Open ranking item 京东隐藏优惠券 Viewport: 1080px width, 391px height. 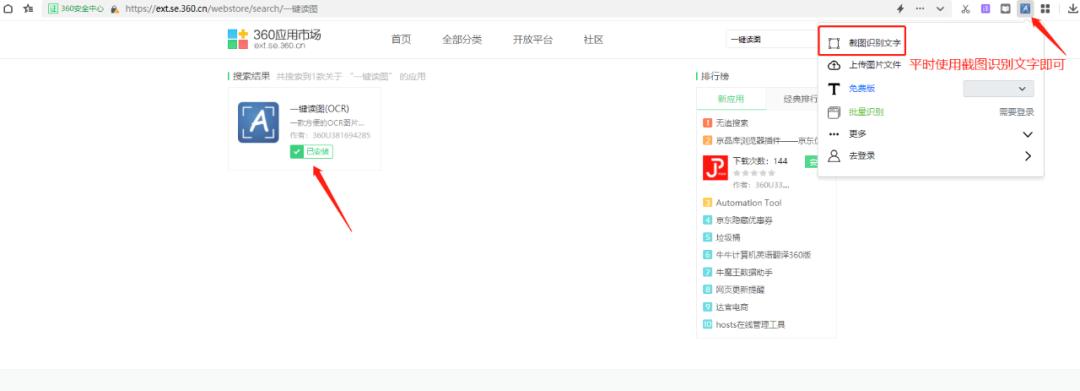(744, 220)
